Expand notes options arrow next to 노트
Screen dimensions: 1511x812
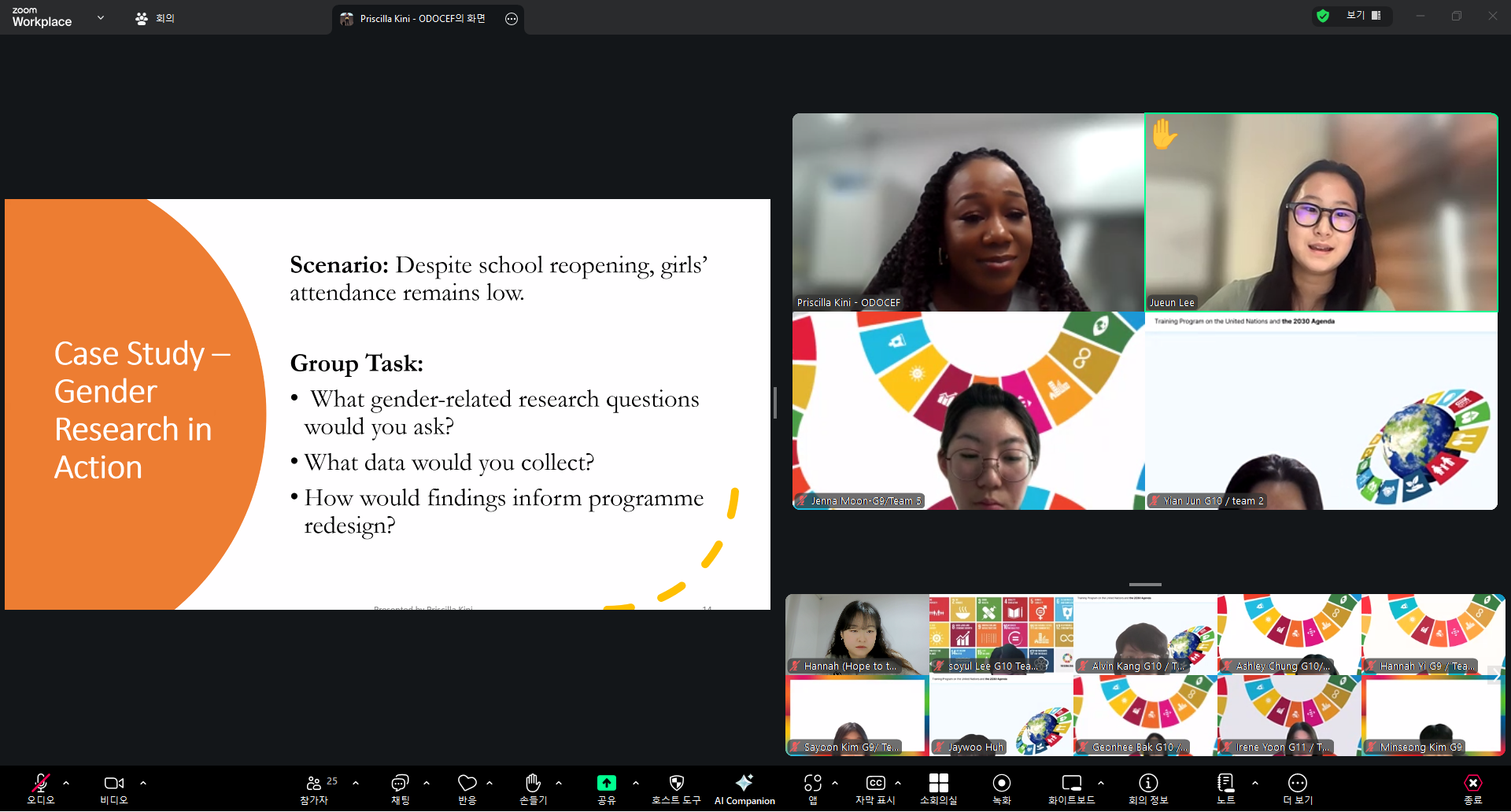tap(1255, 783)
